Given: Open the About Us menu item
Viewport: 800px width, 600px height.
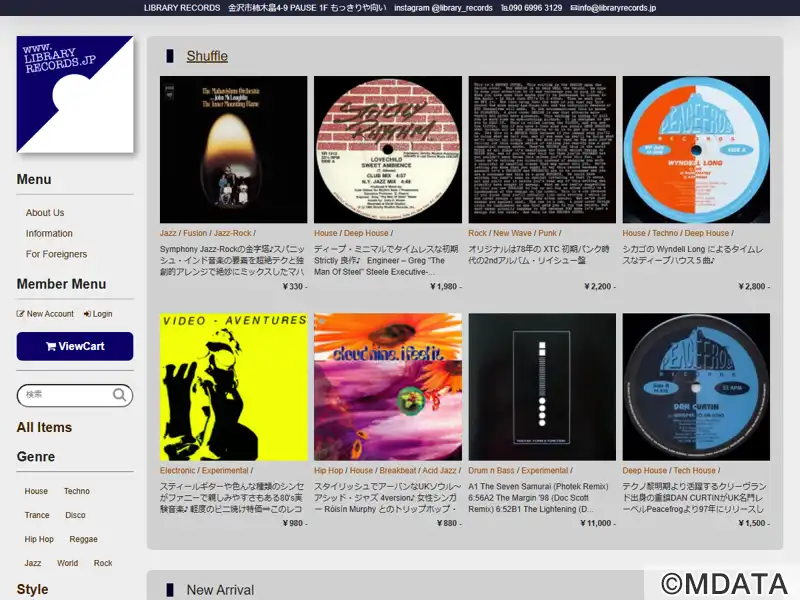Looking at the screenshot, I should tap(45, 213).
